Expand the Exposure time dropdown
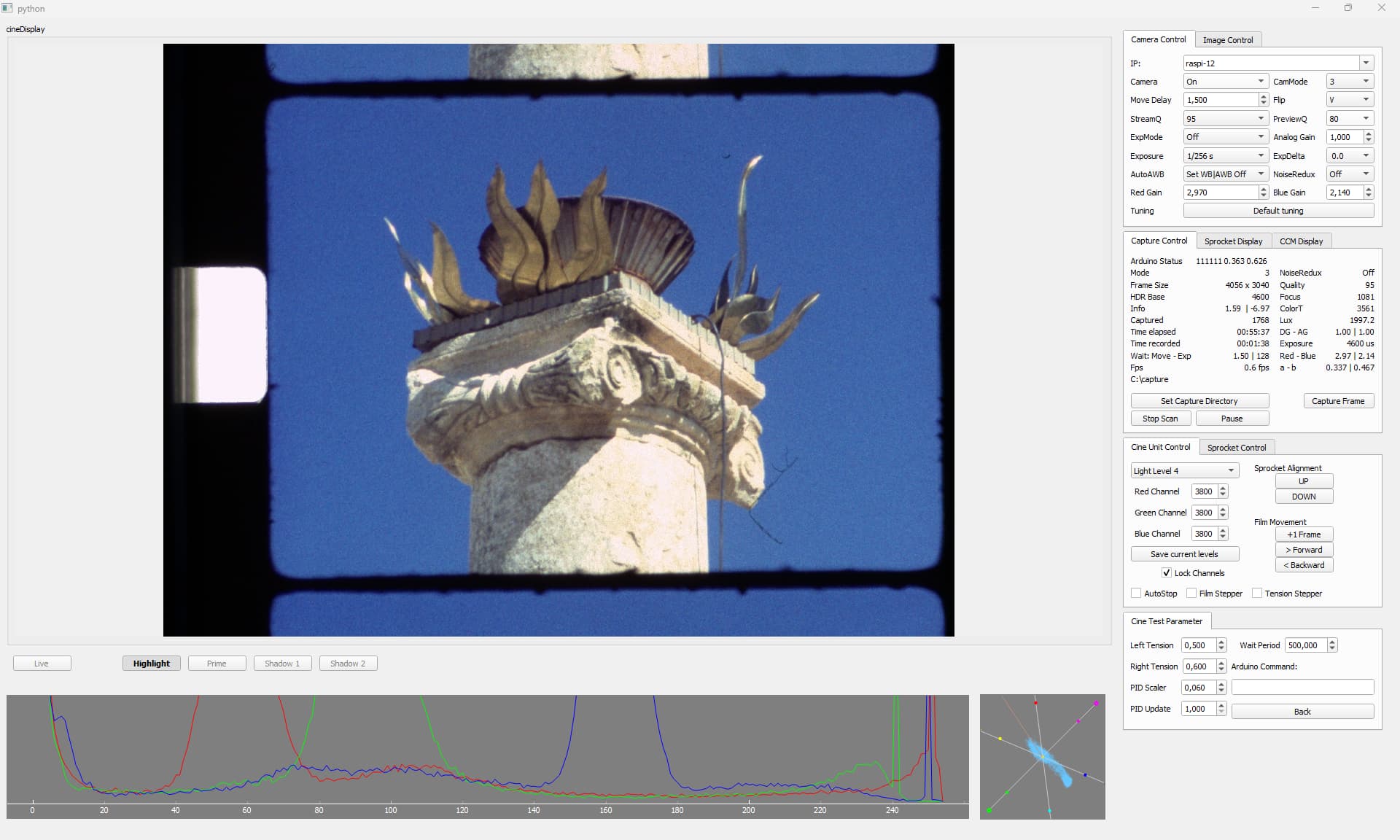 click(x=1225, y=156)
